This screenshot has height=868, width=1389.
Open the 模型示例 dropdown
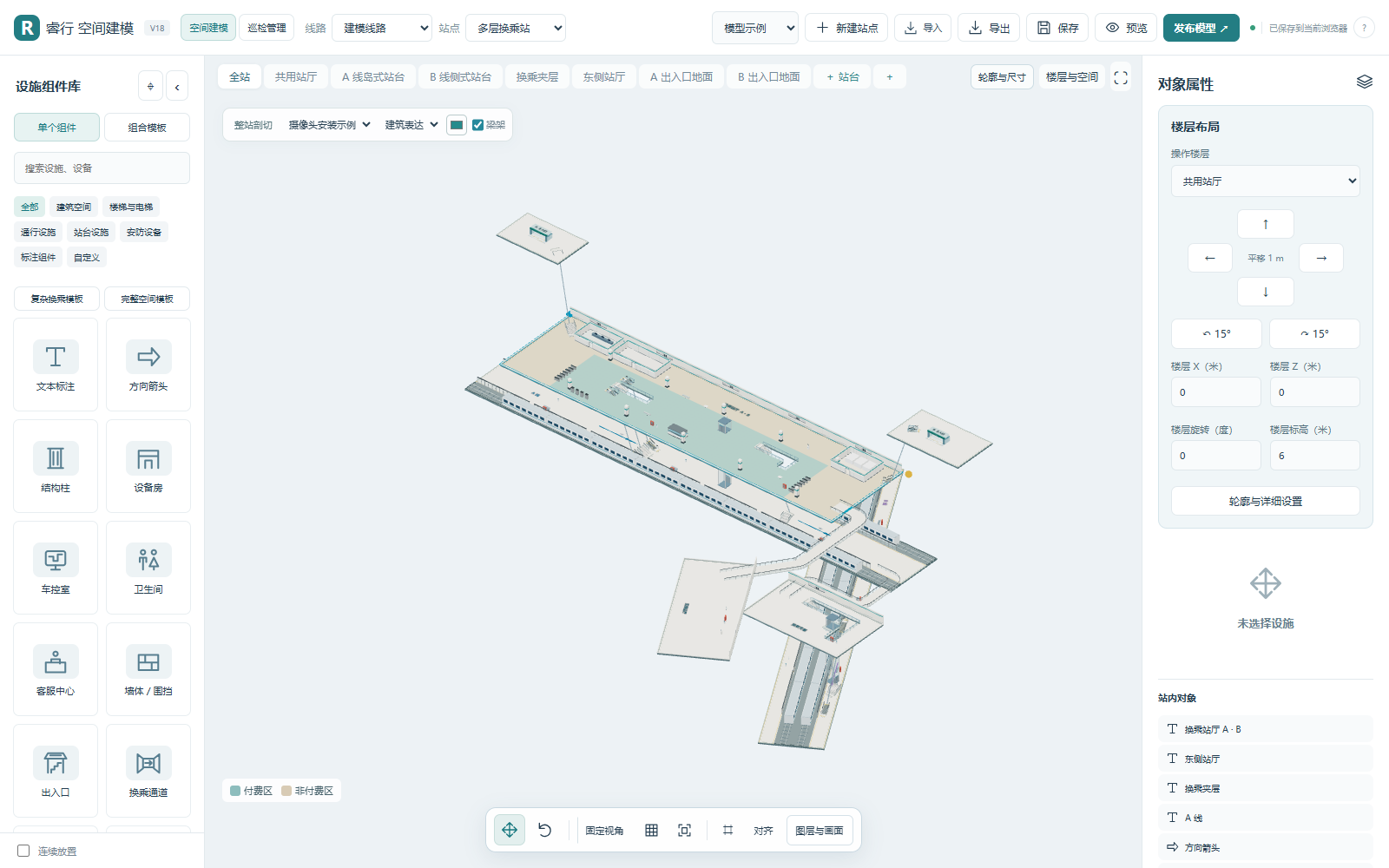pyautogui.click(x=755, y=28)
